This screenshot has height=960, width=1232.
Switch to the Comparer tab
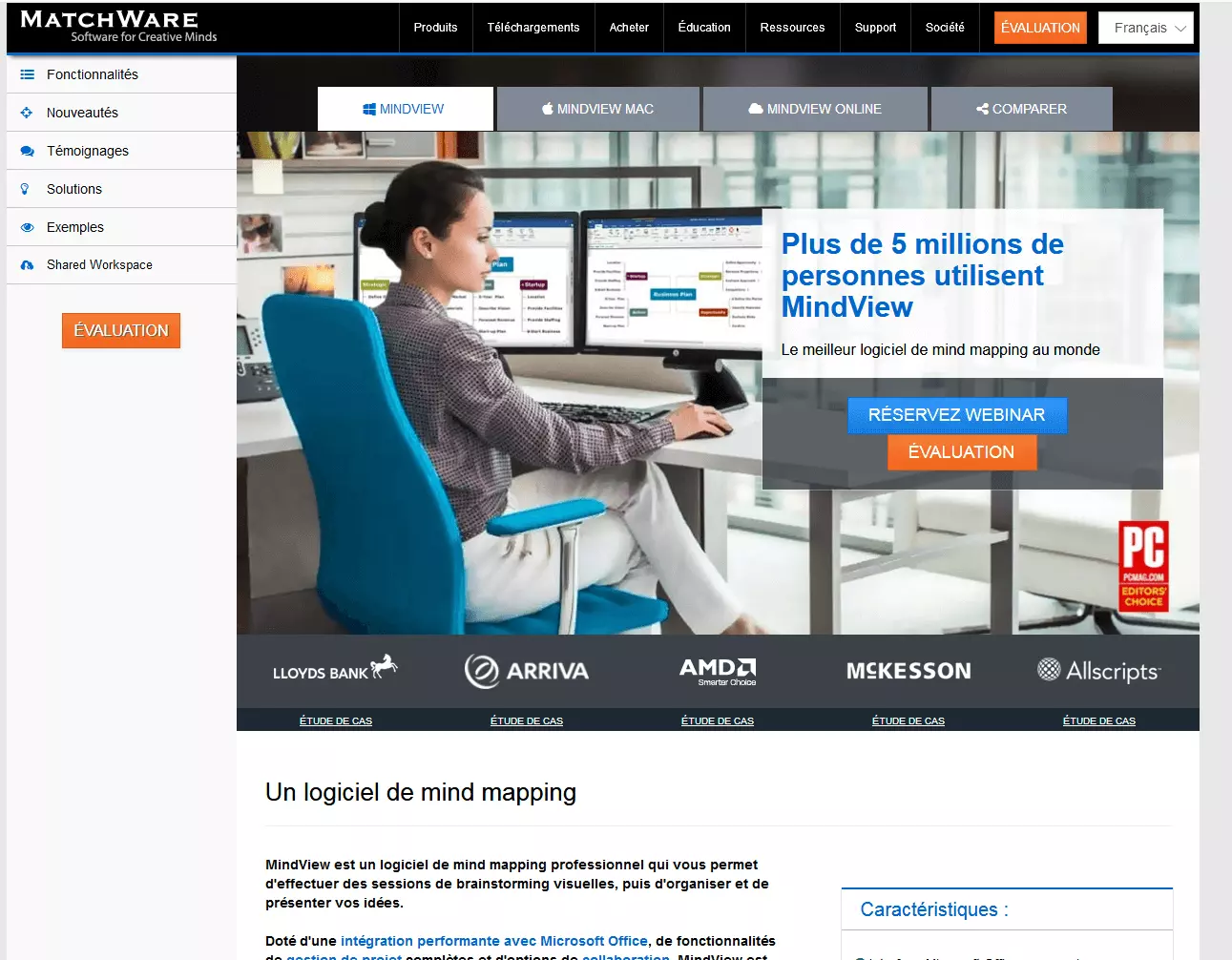pos(1021,108)
